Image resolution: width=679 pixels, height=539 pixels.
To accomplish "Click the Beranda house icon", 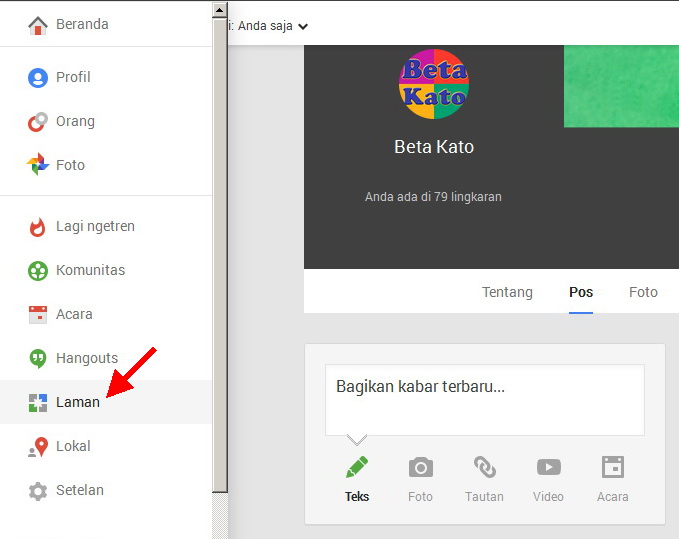I will pyautogui.click(x=38, y=25).
